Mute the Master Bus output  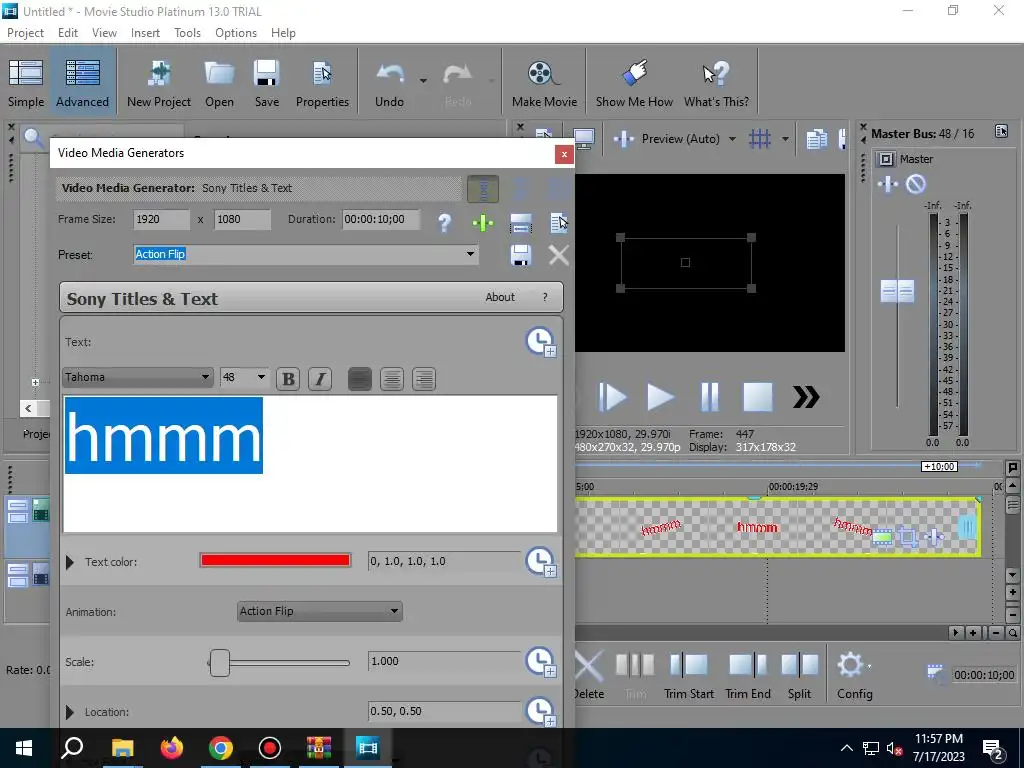click(x=916, y=184)
